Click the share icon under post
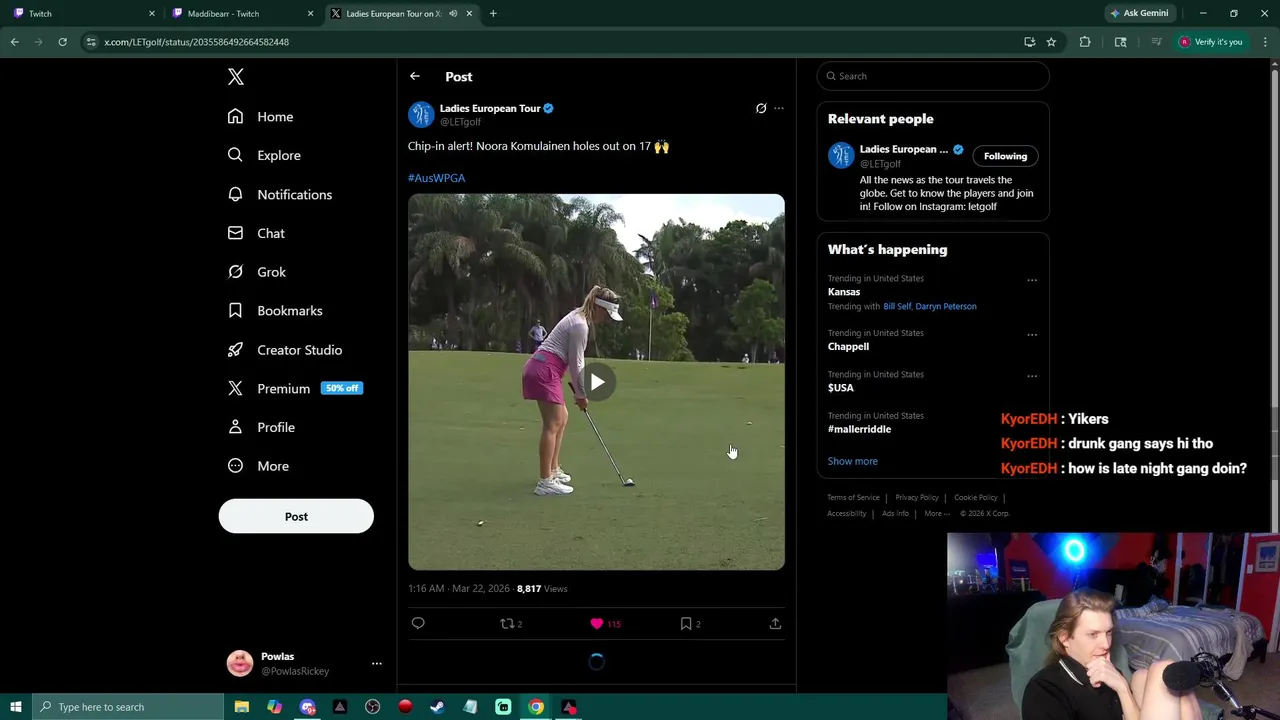Viewport: 1280px width, 720px height. (x=775, y=623)
